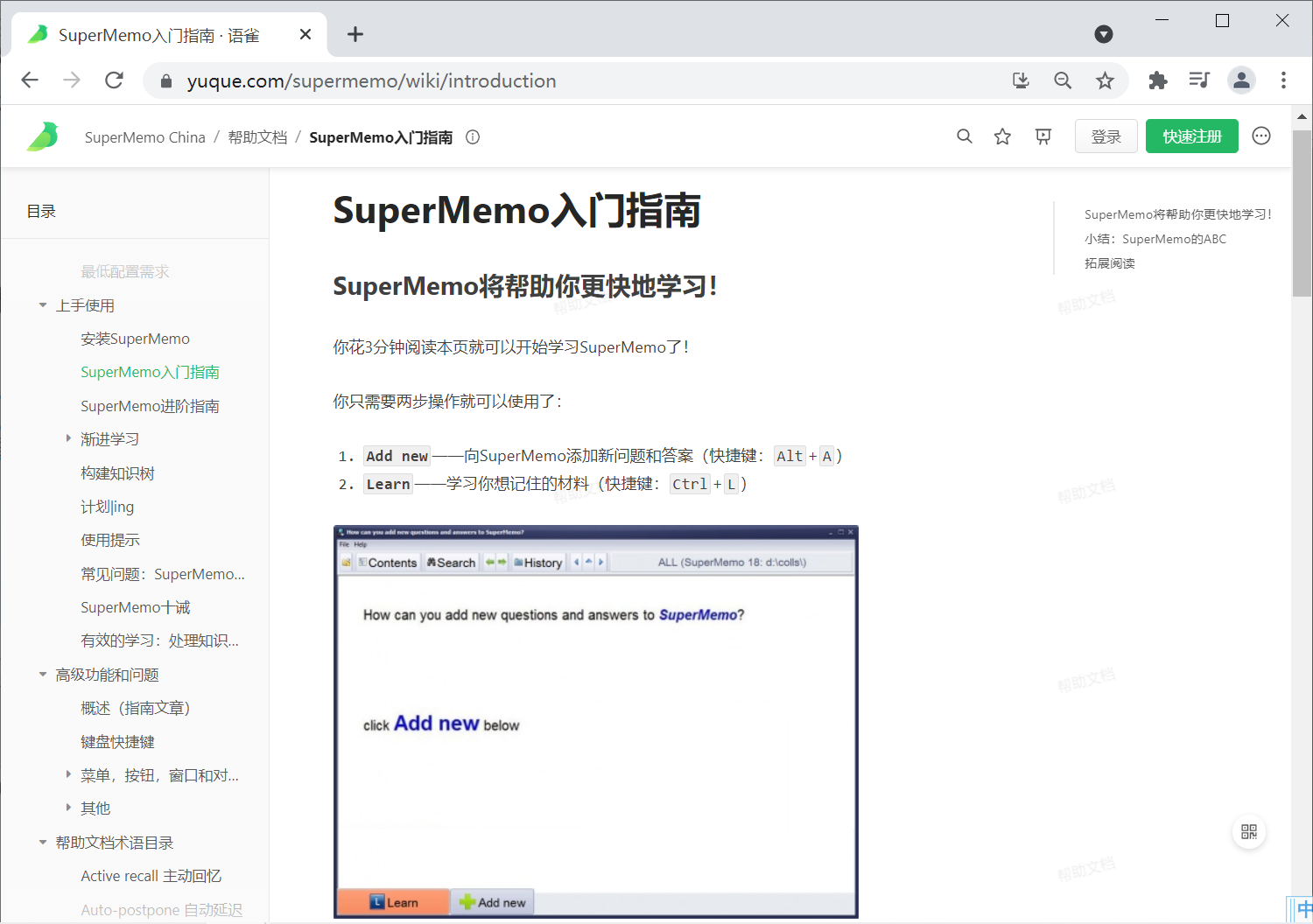Screen dimensions: 1313x924
Task: Open Active recall 主动回忆 page
Action: 151,876
